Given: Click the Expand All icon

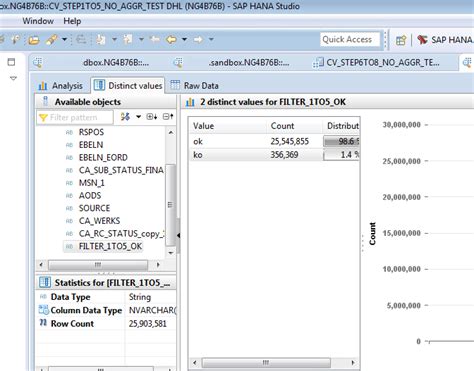Looking at the screenshot, I should point(152,117).
